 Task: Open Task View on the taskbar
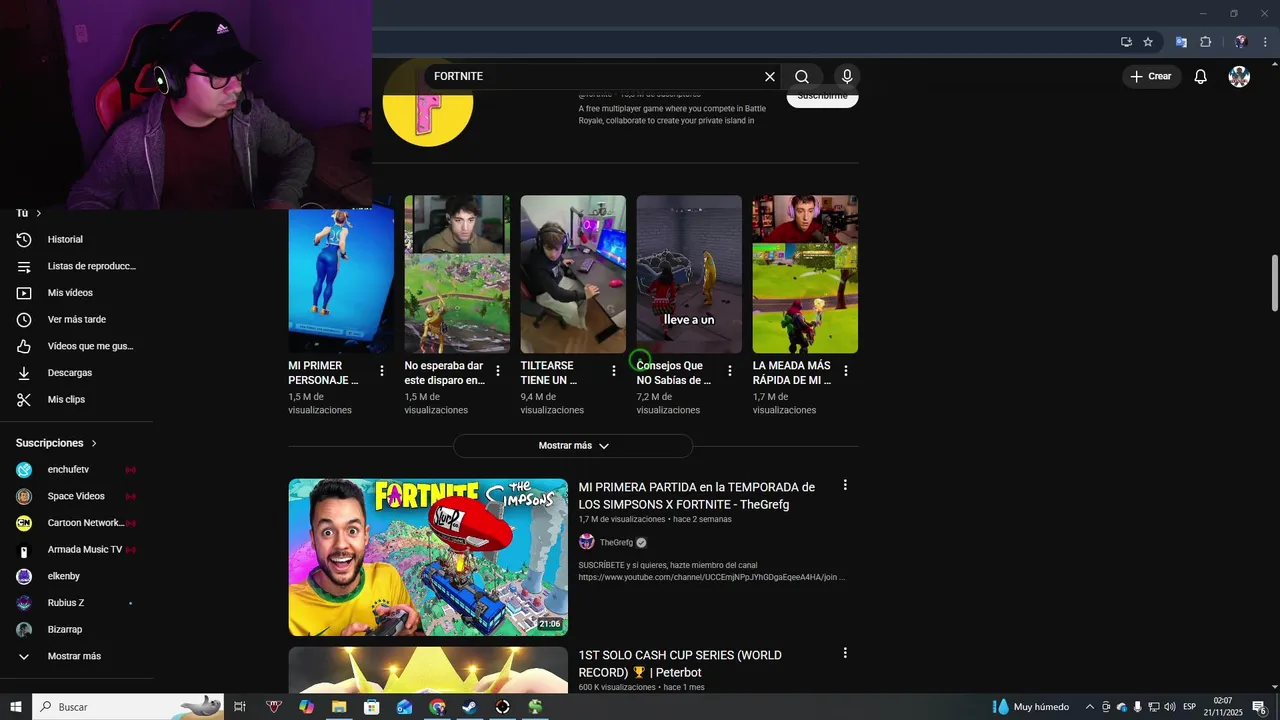[x=240, y=707]
